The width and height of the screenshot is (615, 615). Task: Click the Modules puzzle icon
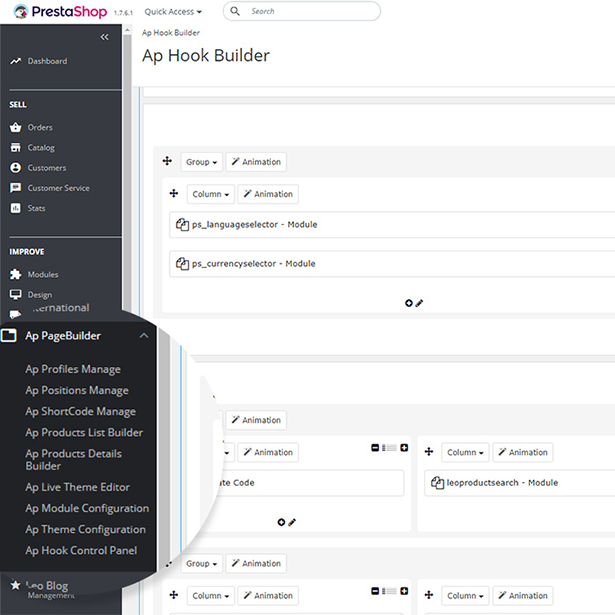16,274
